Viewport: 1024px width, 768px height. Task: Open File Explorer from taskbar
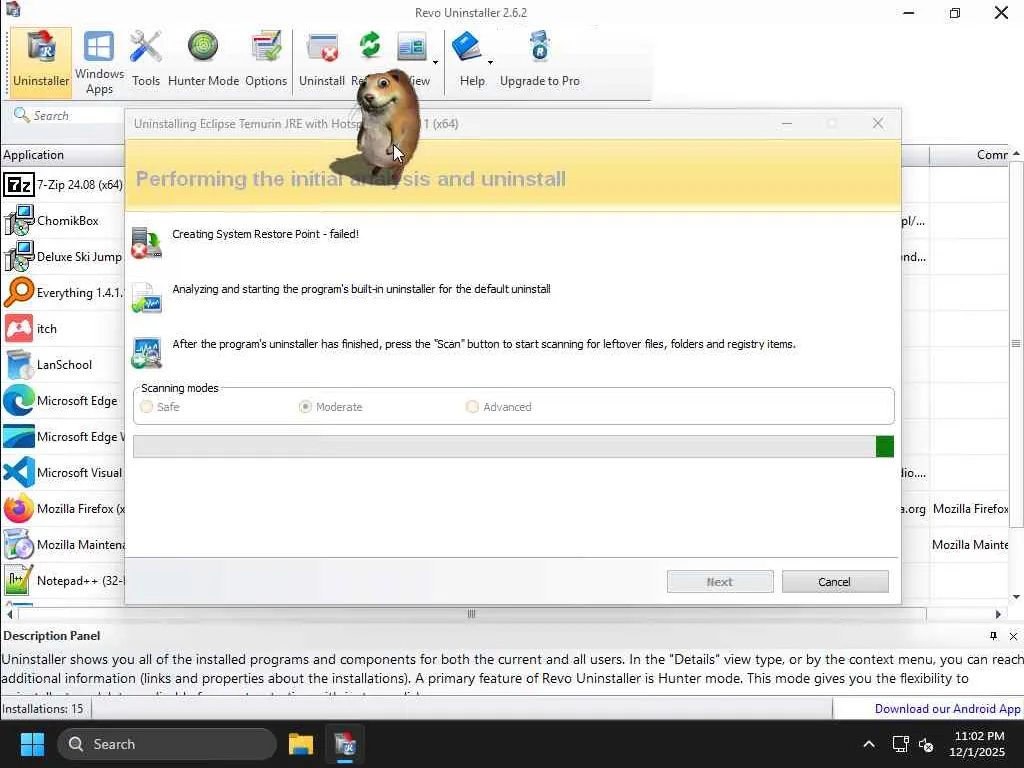(x=301, y=744)
